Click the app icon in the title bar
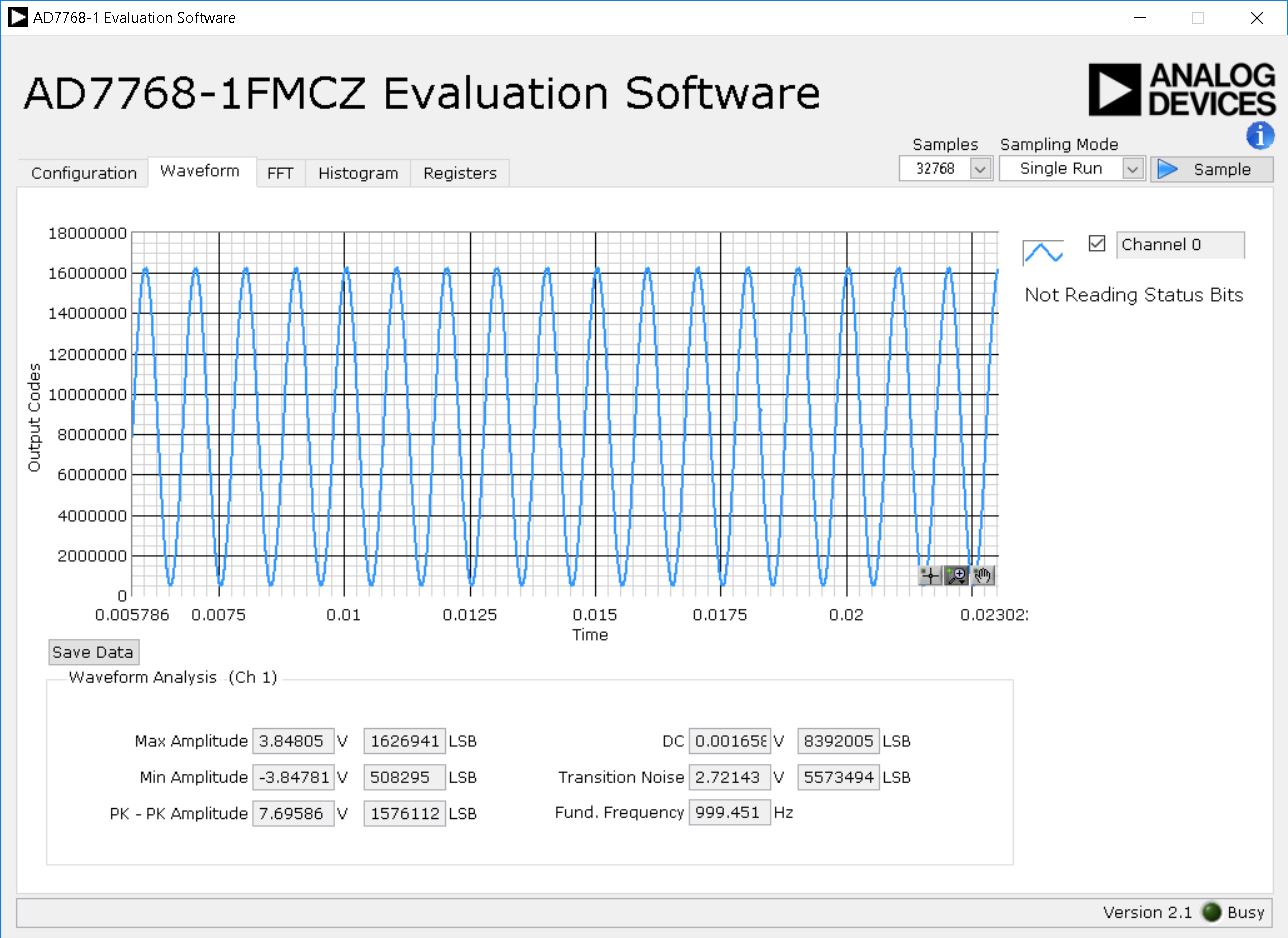This screenshot has height=938, width=1288. pos(18,17)
